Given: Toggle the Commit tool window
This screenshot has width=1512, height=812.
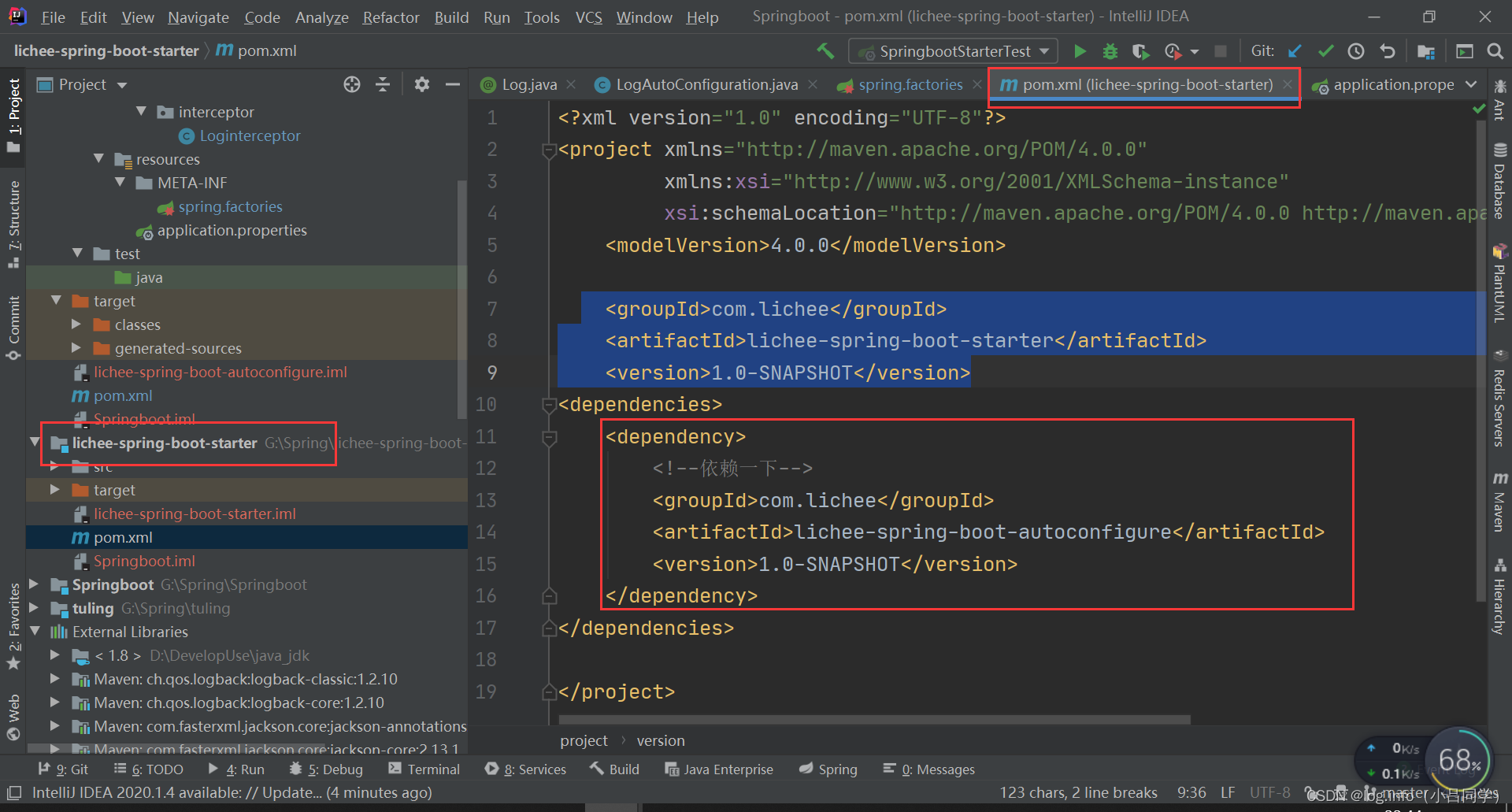Looking at the screenshot, I should pyautogui.click(x=13, y=328).
